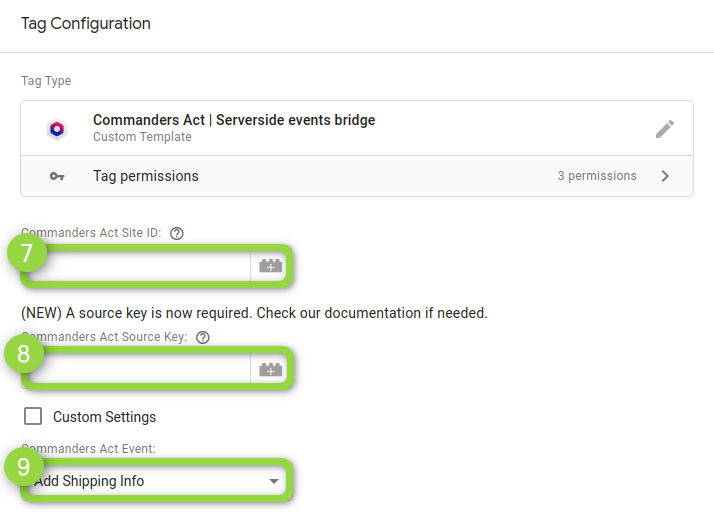Click the green step 7 badge

(26, 251)
